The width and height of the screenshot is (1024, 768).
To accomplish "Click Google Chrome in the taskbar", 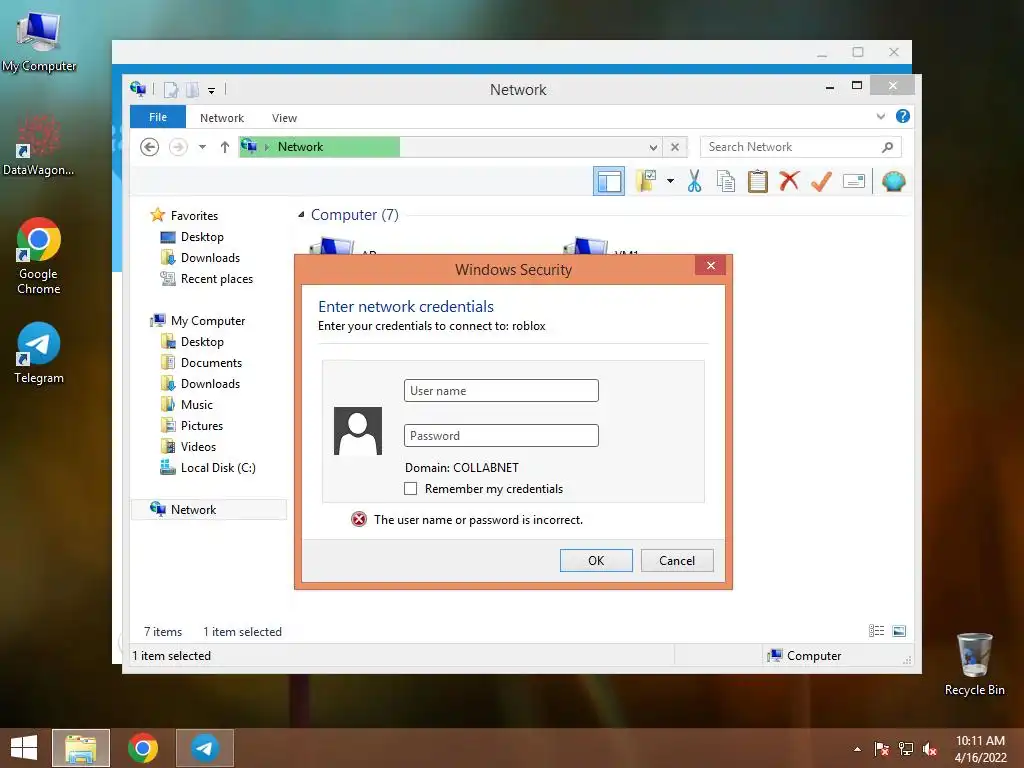I will (142, 748).
